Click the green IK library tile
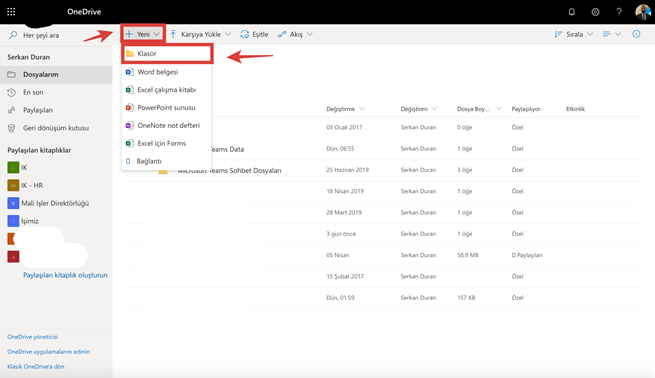The image size is (655, 378). (x=13, y=167)
